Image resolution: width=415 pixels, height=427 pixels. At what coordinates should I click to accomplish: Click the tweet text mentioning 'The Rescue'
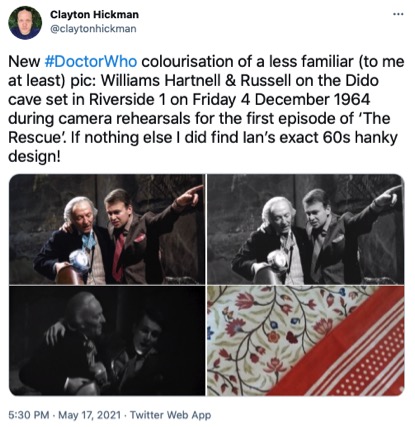coord(206,109)
